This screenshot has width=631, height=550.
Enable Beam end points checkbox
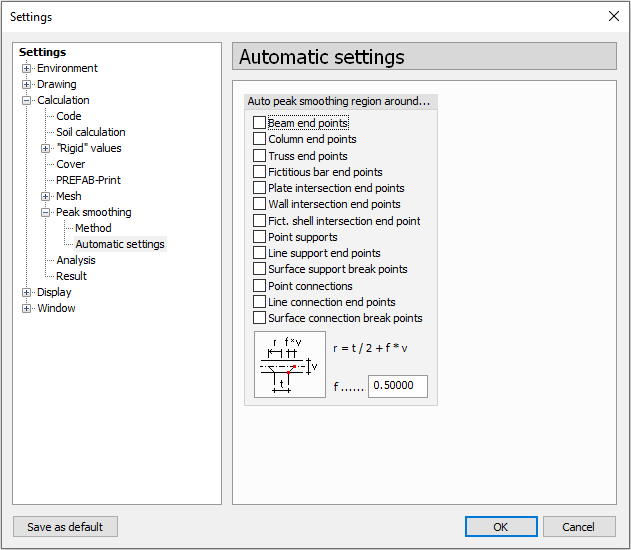click(260, 123)
